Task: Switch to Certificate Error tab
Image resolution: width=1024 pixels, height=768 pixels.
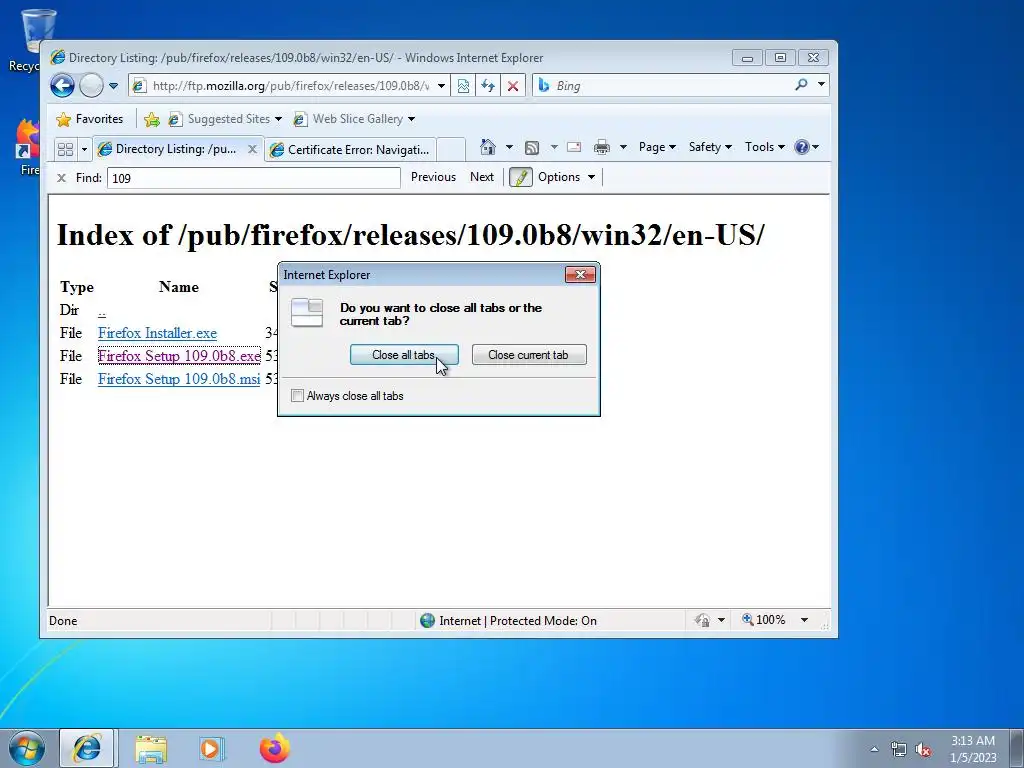Action: click(x=351, y=150)
